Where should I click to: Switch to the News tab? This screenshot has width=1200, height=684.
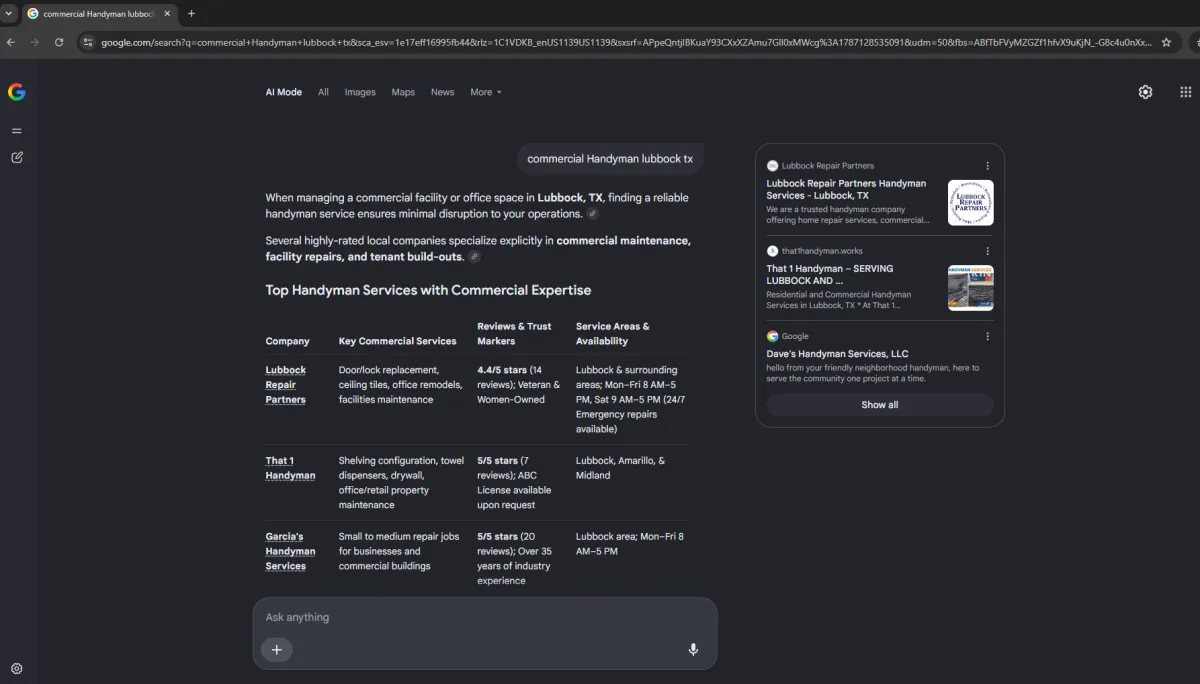point(443,92)
